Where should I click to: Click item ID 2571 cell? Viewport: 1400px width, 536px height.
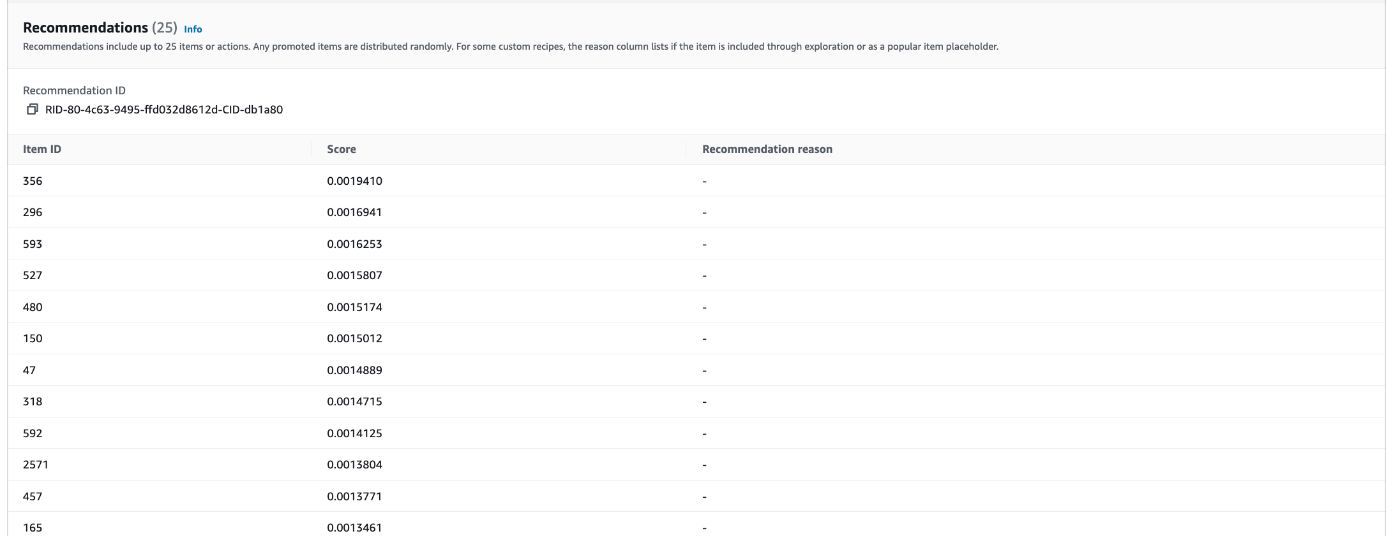click(36, 464)
